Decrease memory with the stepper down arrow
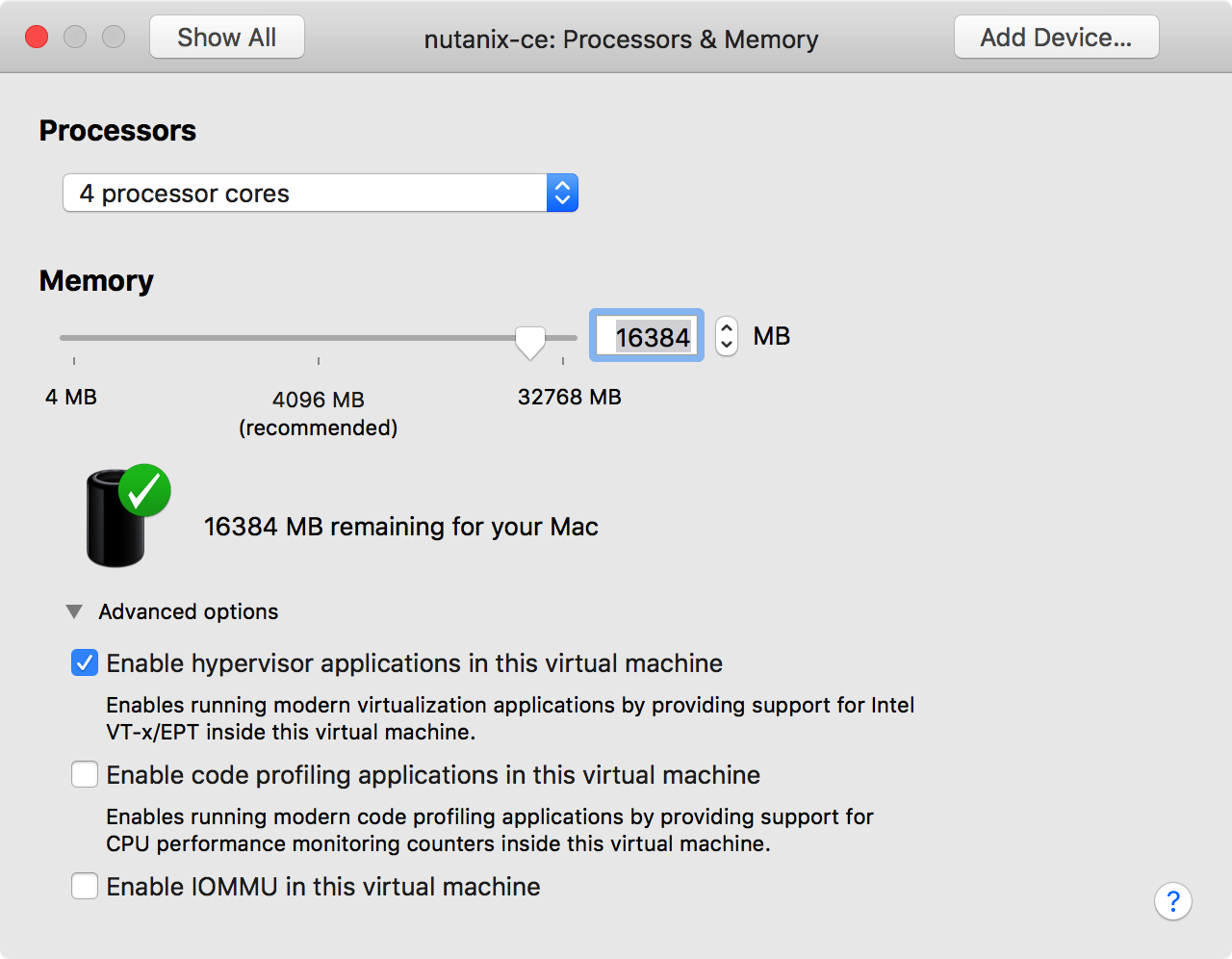 tap(727, 345)
